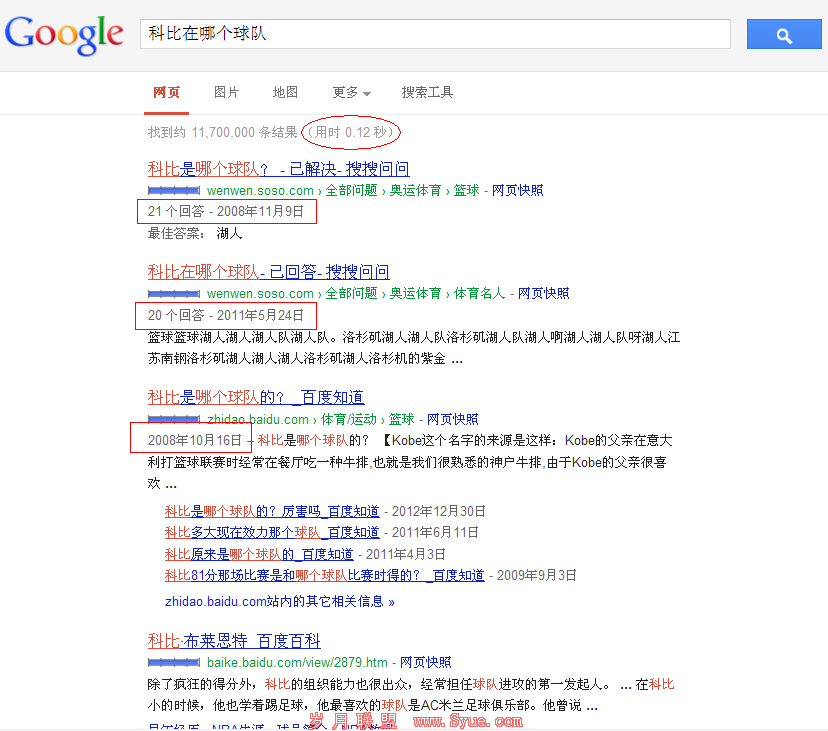Click the 奥运体育 breadcrumb in the 篮球 result
Image resolution: width=828 pixels, height=731 pixels.
point(415,190)
